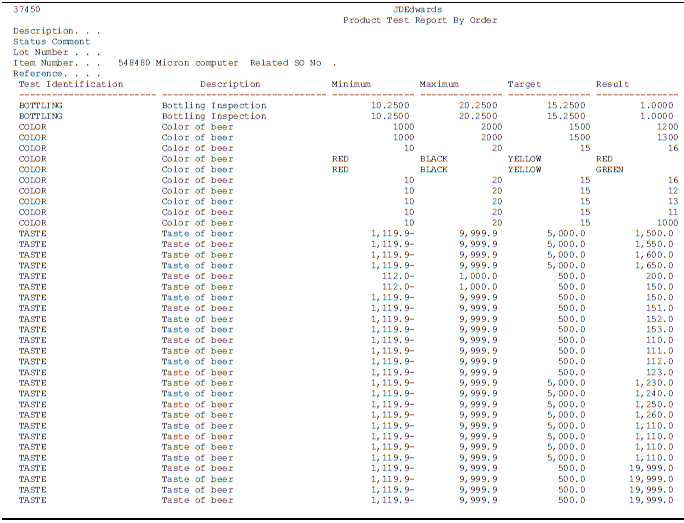The width and height of the screenshot is (684, 523).
Task: Click the 'Target' column header
Action: point(524,84)
